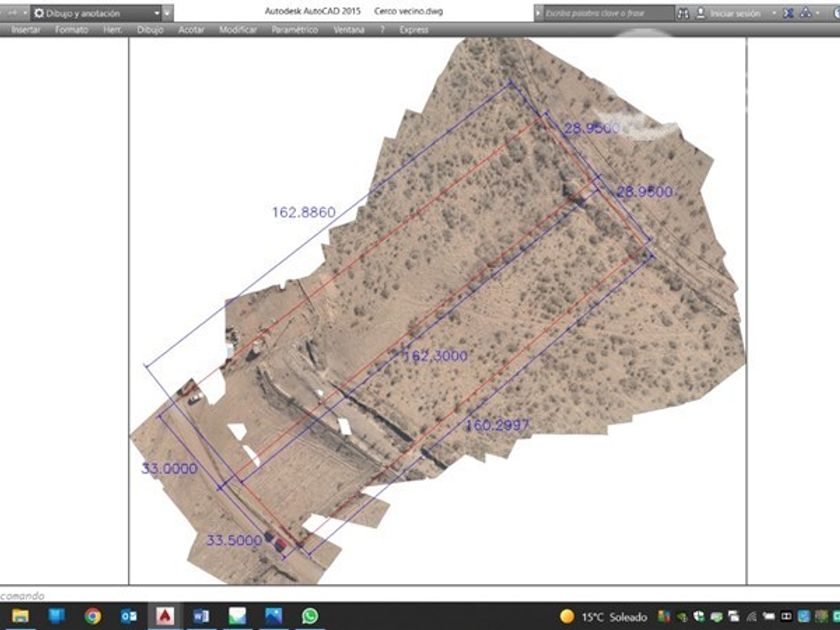Open WhatsApp from the taskbar
The image size is (840, 630).
(x=309, y=616)
